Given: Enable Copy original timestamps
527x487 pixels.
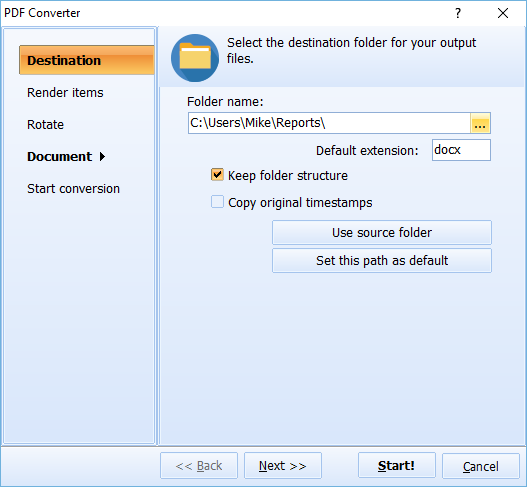Looking at the screenshot, I should point(217,202).
